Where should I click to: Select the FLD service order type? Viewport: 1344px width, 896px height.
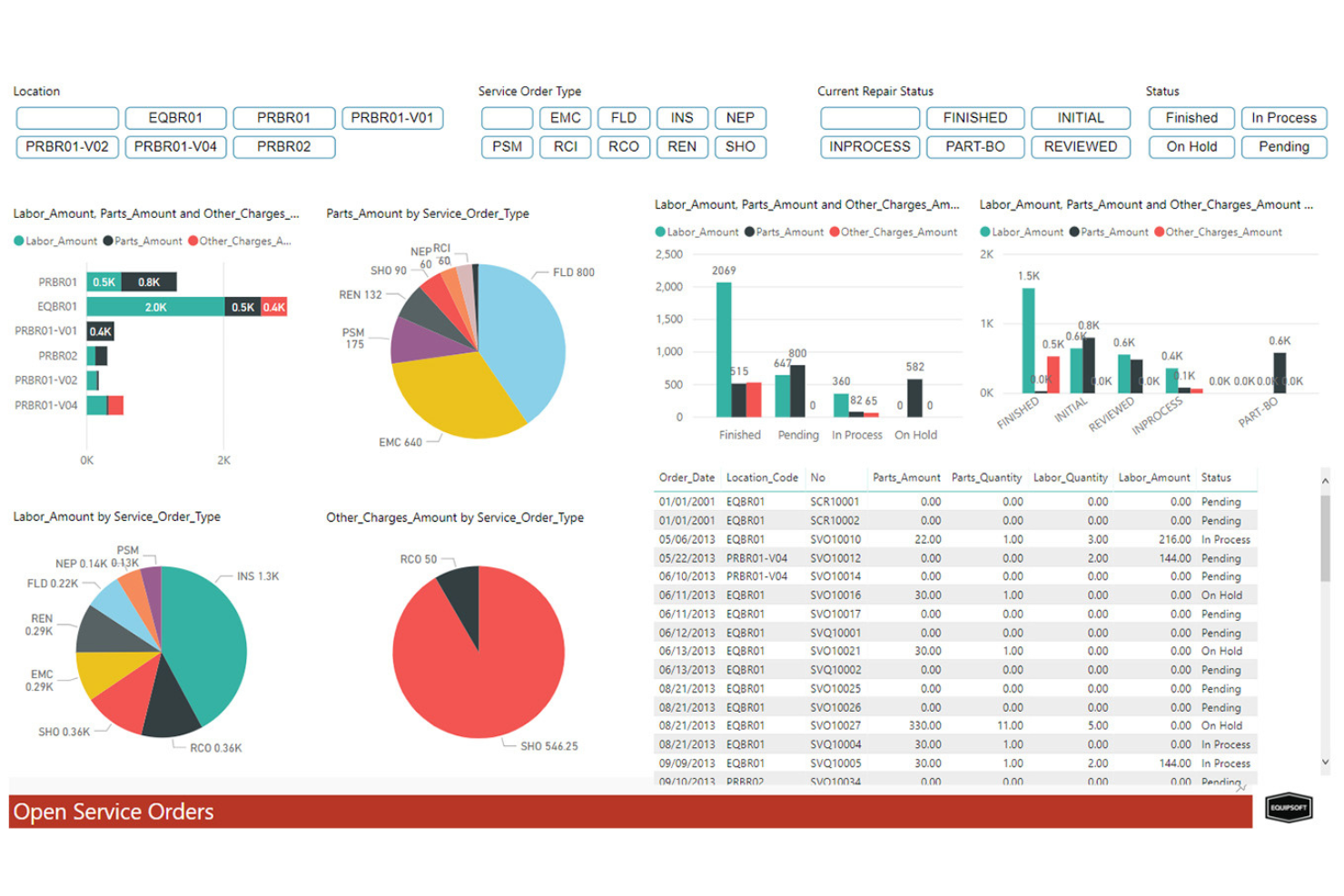(623, 118)
